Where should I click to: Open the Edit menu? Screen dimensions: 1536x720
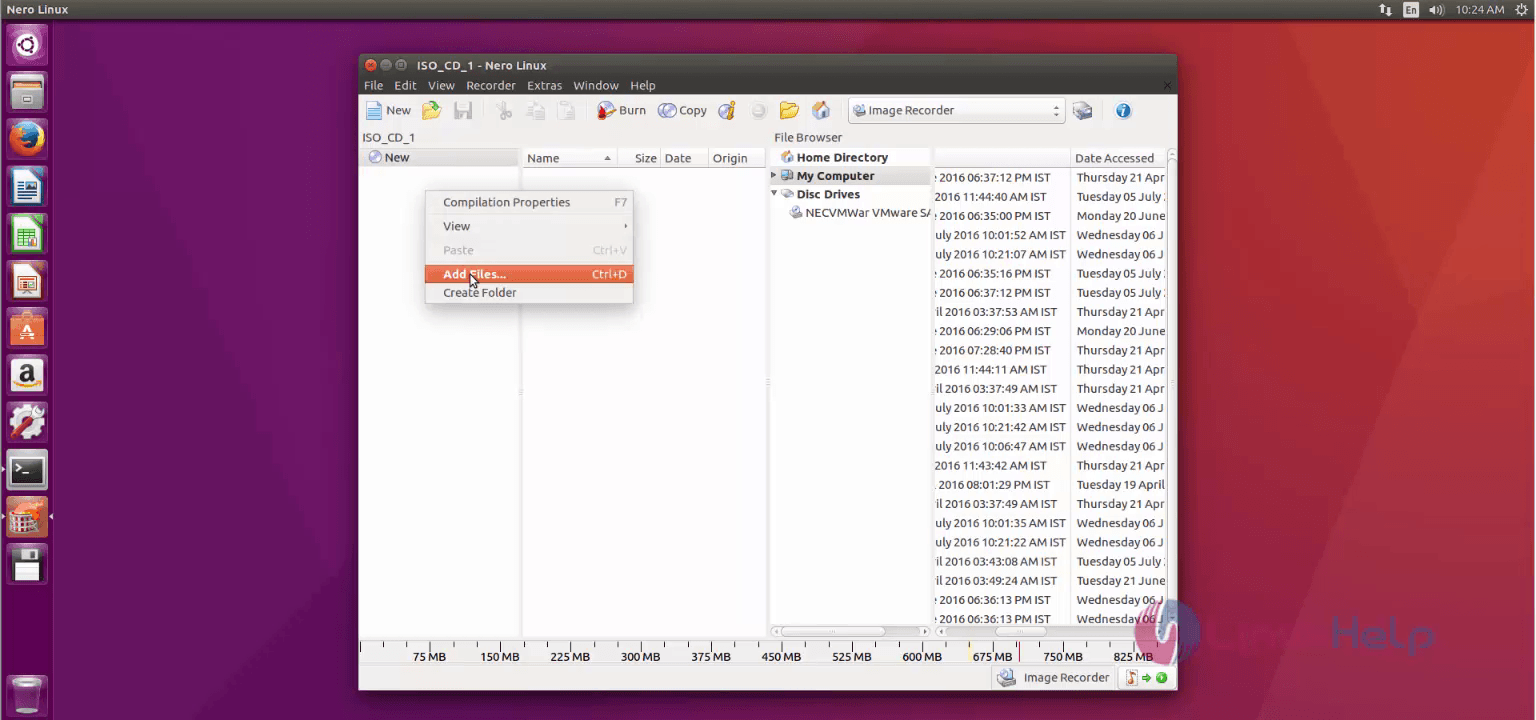point(405,86)
